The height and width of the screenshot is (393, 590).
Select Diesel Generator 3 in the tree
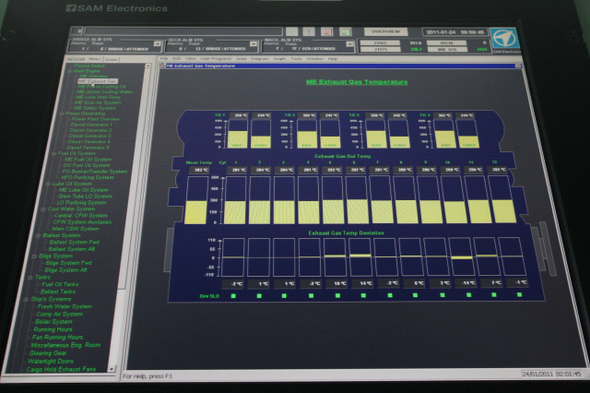point(90,136)
